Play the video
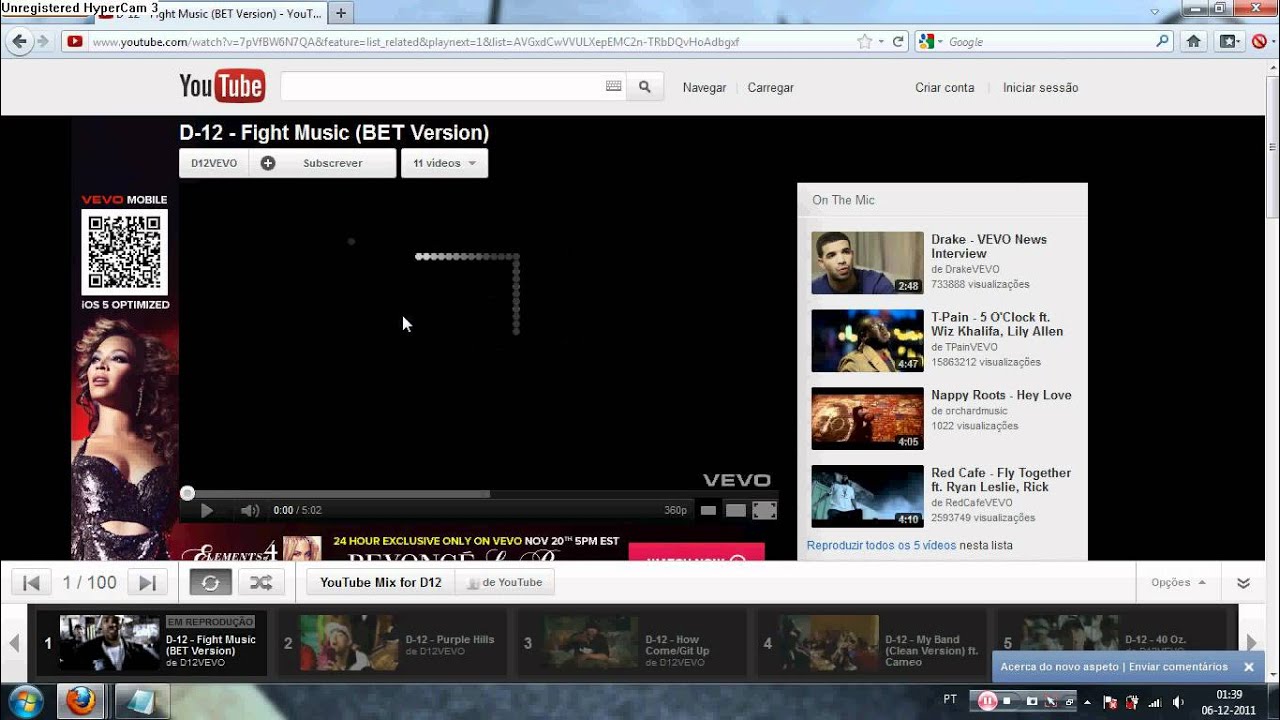The height and width of the screenshot is (720, 1280). [x=206, y=510]
